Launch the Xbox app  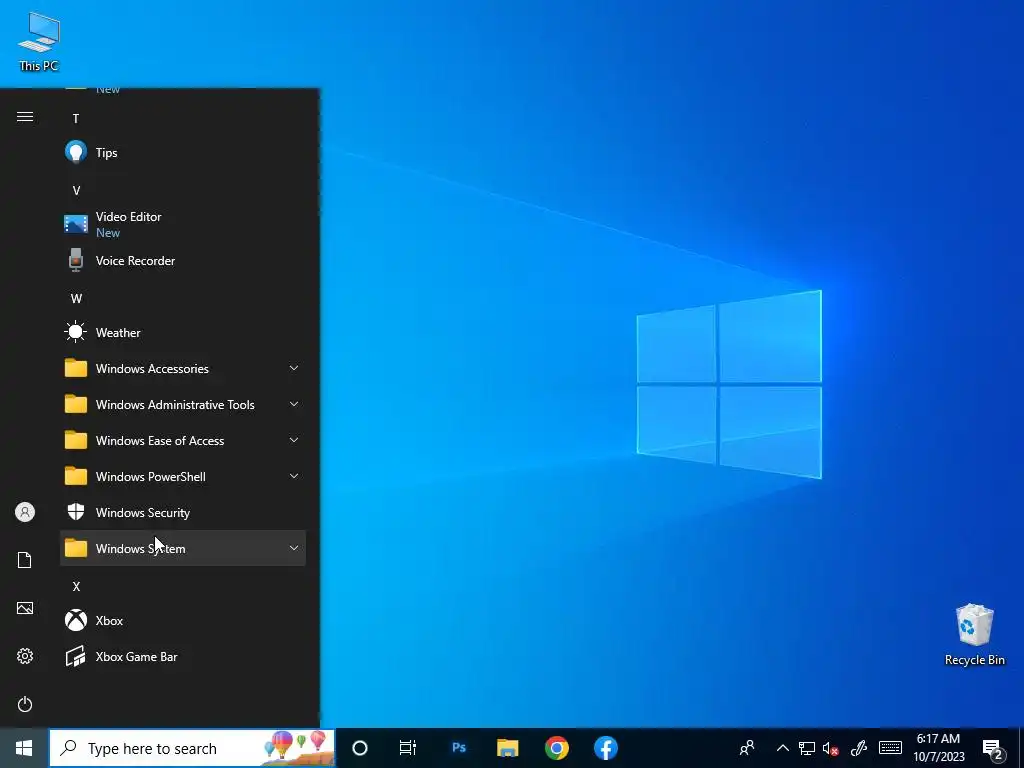[x=183, y=620]
